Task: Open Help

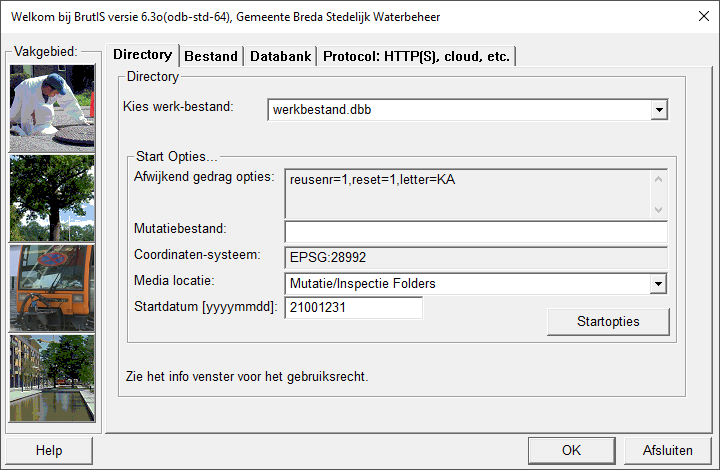Action: point(49,450)
